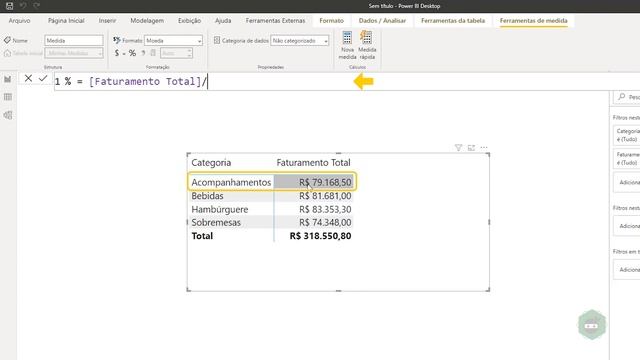Click the Faturamento Total column header
The image size is (640, 360).
click(313, 162)
